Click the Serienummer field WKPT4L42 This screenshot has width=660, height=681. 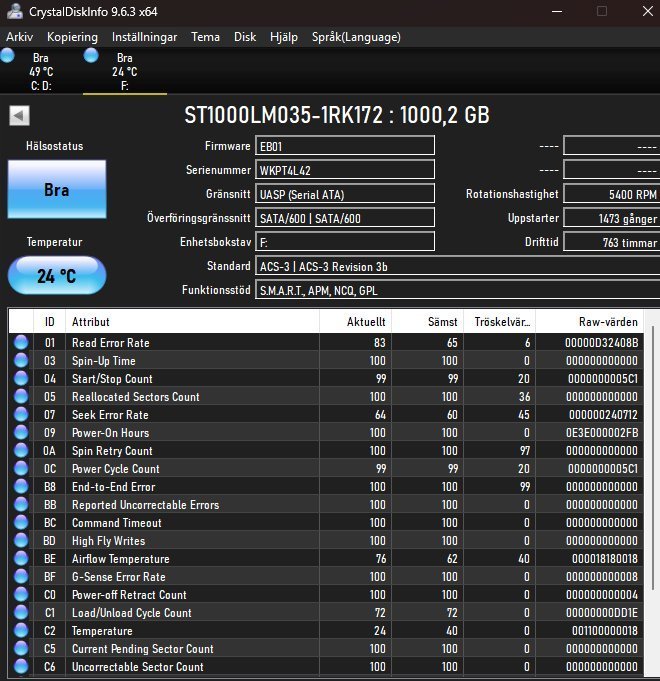[344, 170]
